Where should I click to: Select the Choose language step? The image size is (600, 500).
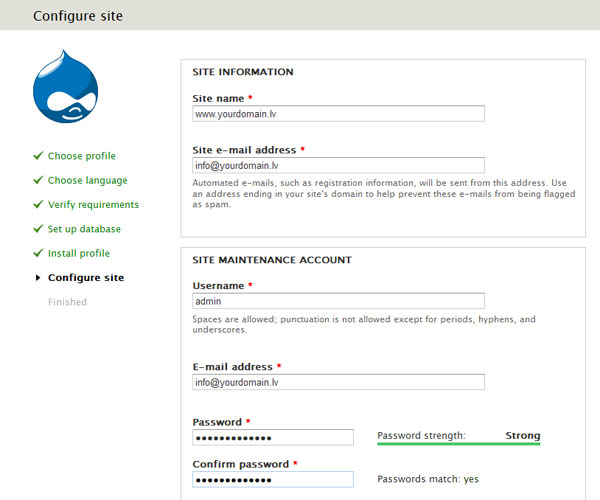click(88, 180)
